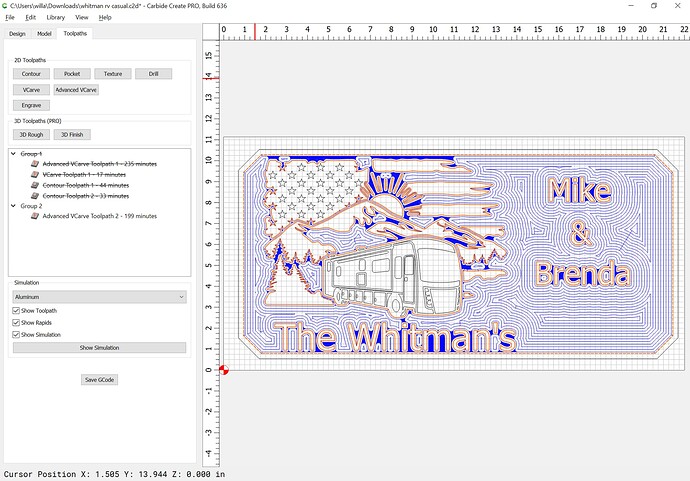The height and width of the screenshot is (481, 690).
Task: Click the VCarve button
Action: pos(31,90)
